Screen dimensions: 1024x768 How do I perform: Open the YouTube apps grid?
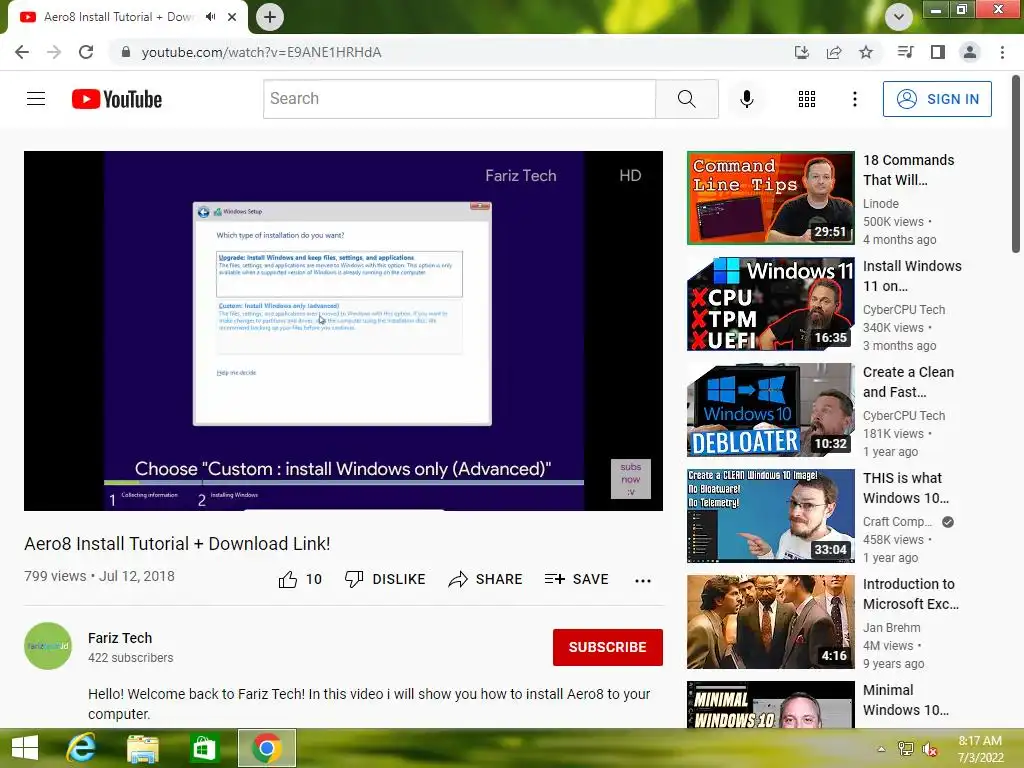tap(807, 99)
